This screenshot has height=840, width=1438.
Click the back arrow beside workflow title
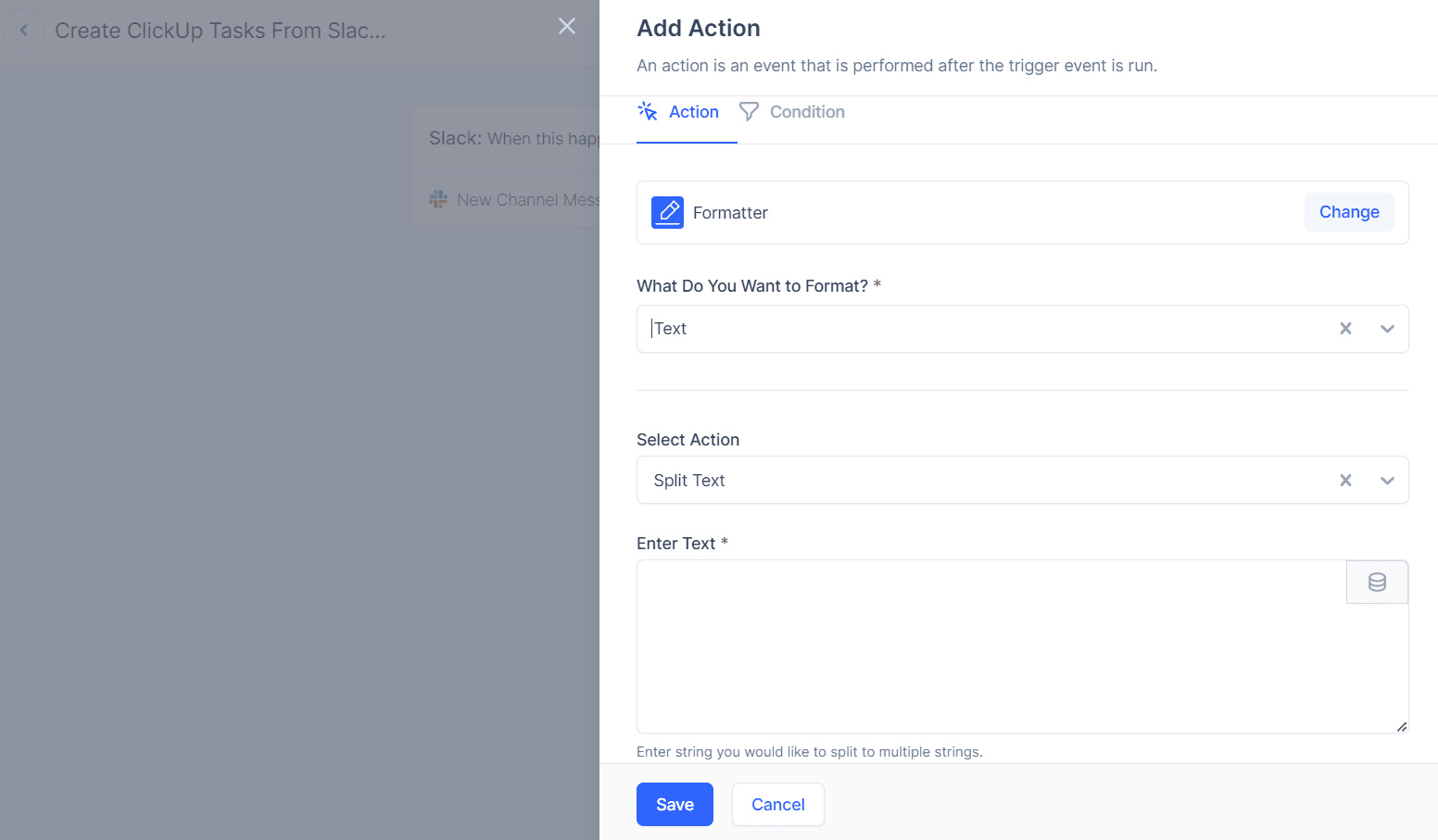24,31
